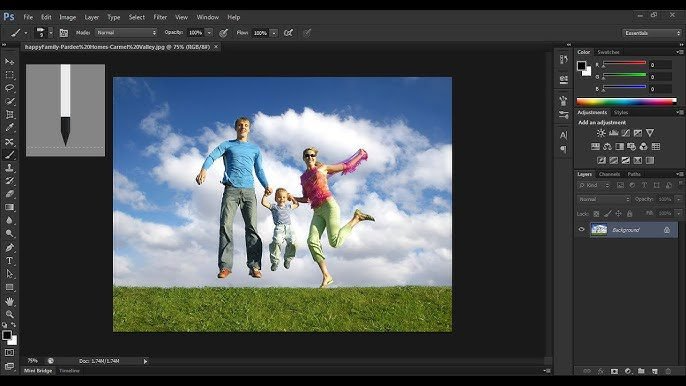Toggle lock image pixels
The width and height of the screenshot is (686, 386).
tap(607, 214)
